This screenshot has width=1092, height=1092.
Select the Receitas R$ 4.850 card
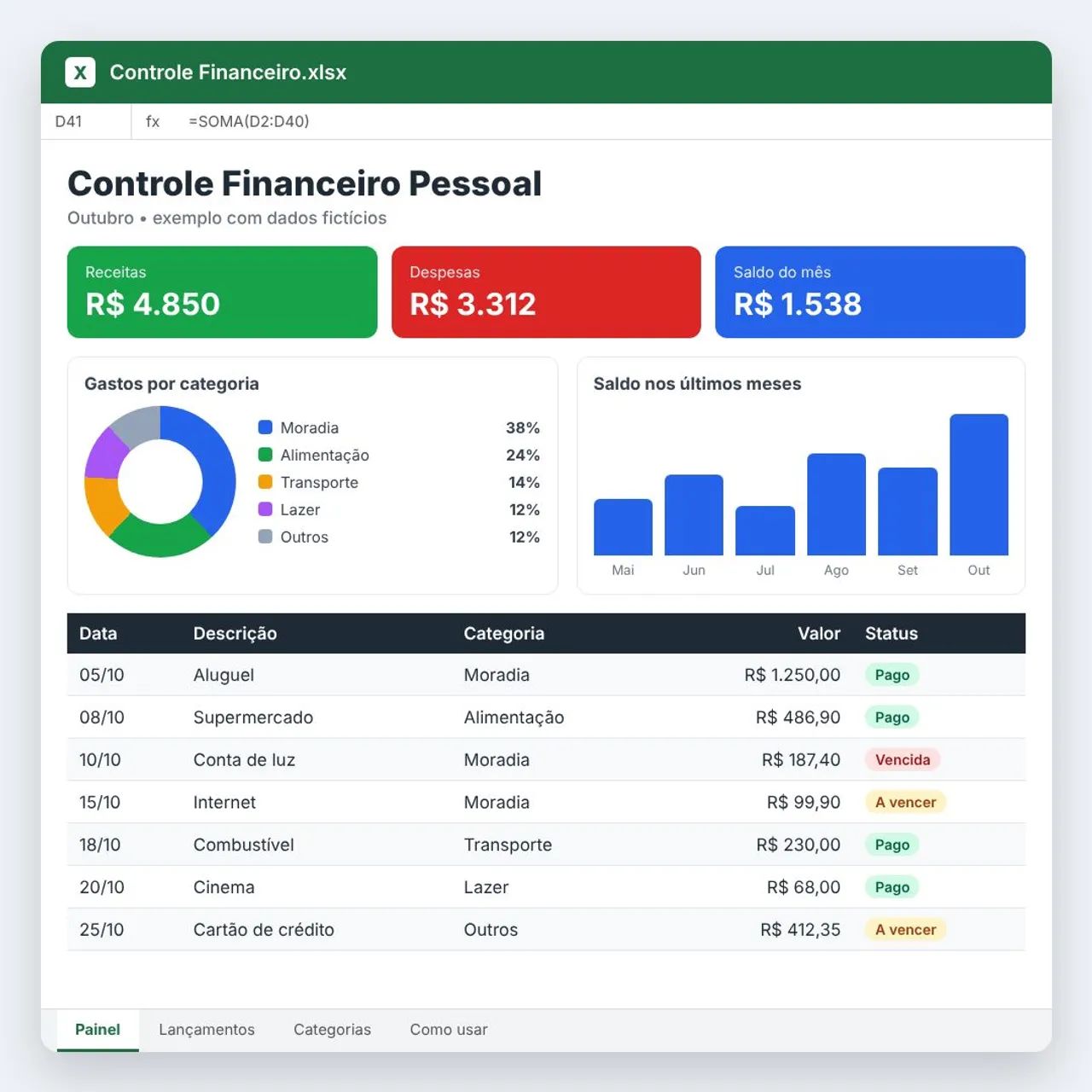222,292
